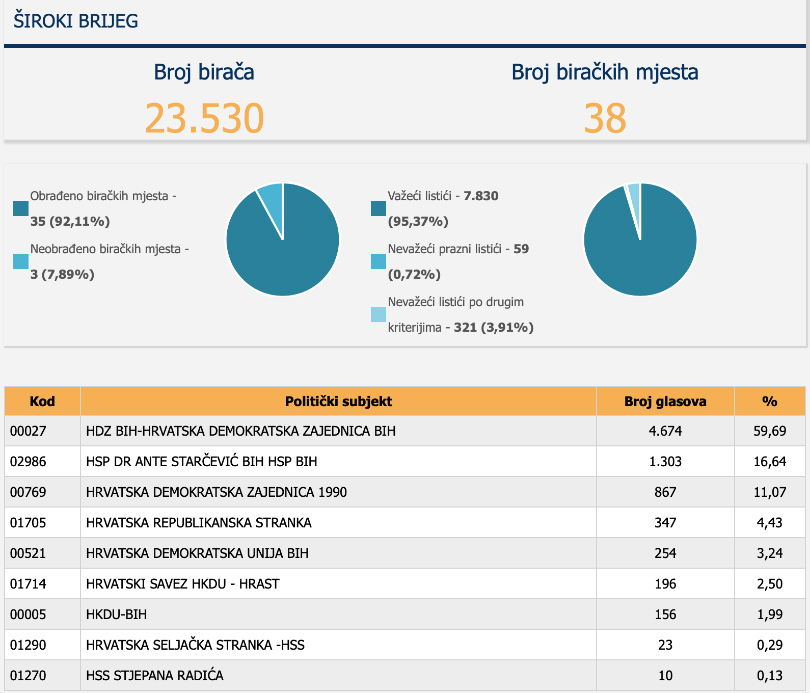Click the Kod column header
810x693 pixels.
point(42,401)
